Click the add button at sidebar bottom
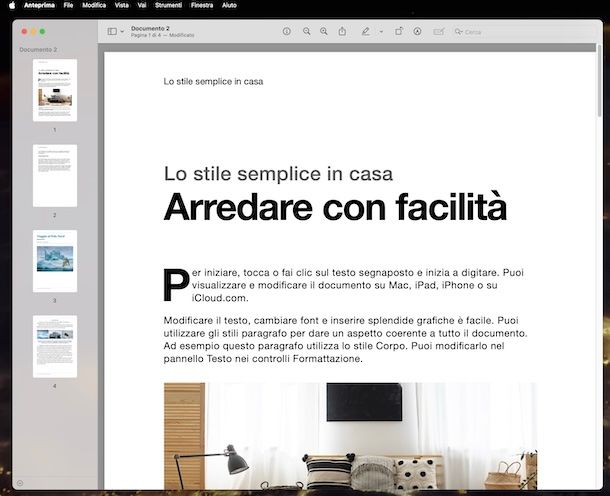The image size is (610, 496). 20,483
